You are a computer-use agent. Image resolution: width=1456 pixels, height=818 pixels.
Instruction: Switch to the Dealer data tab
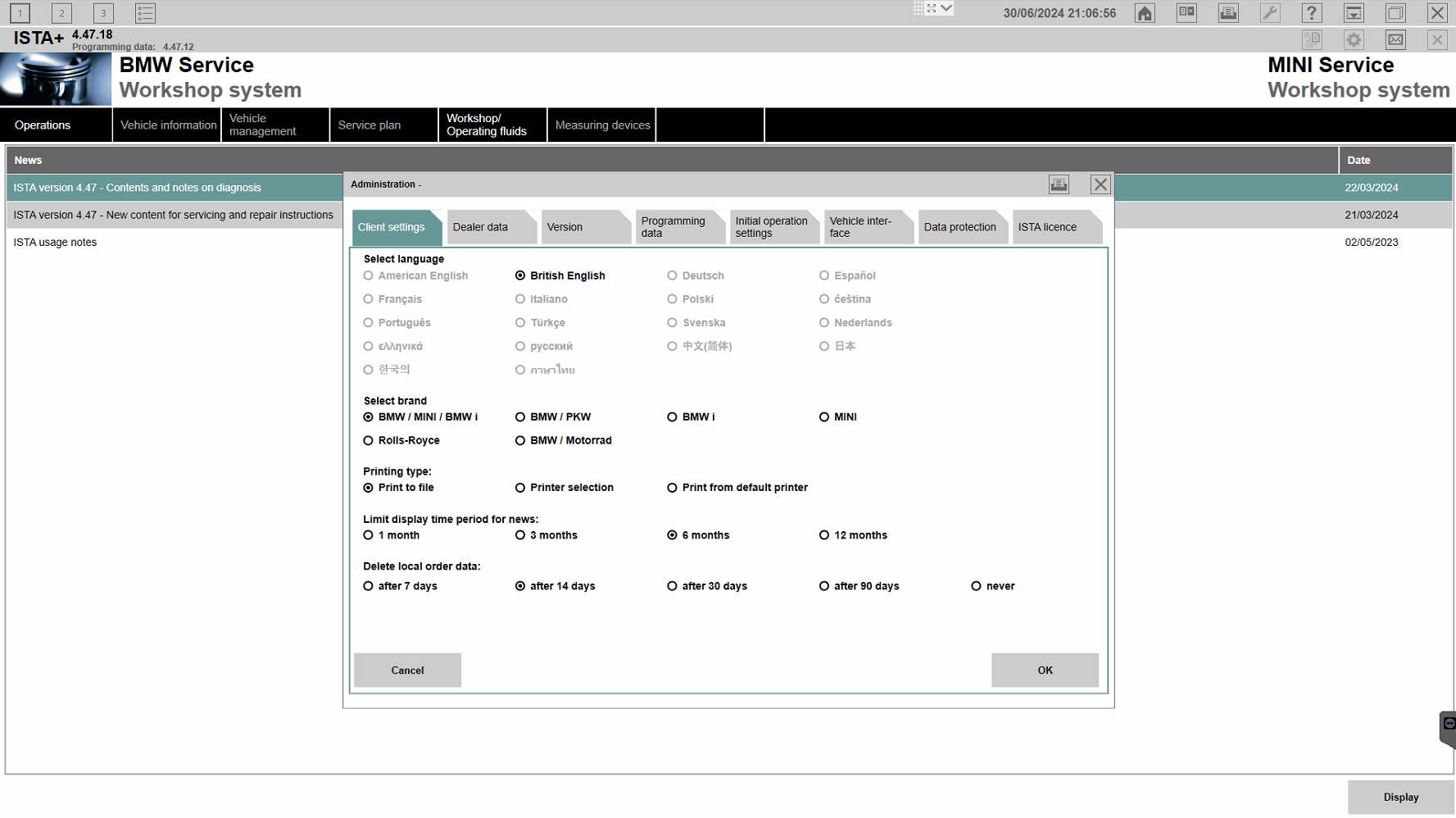click(491, 227)
